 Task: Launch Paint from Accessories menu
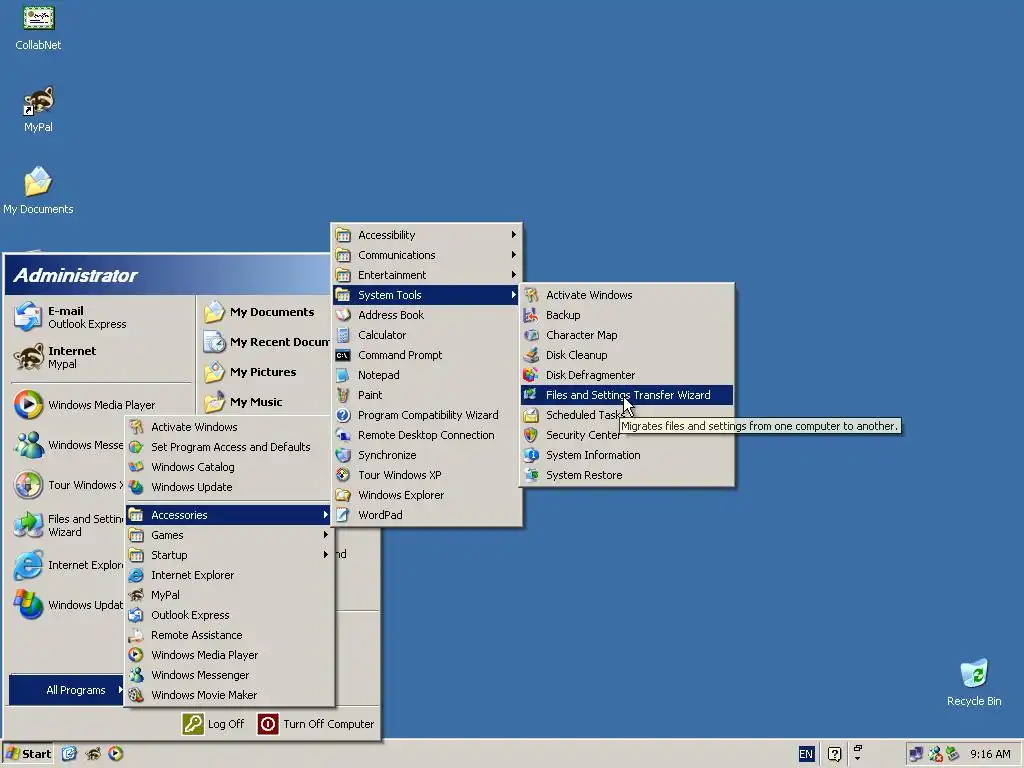[426, 395]
